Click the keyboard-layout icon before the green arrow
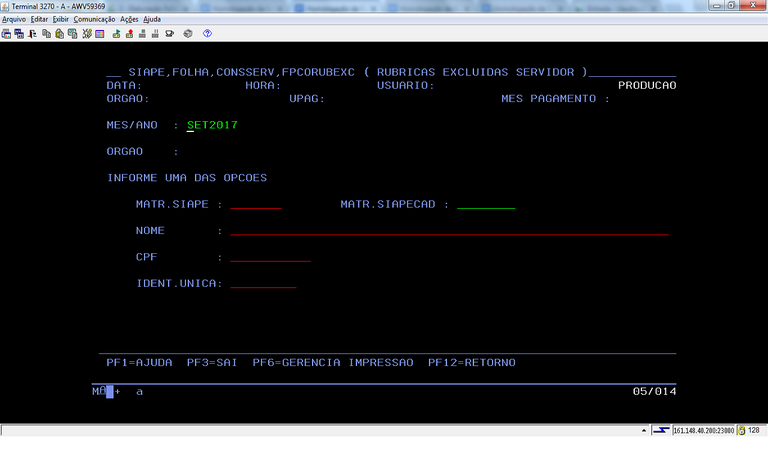Viewport: 768px width, 456px height. [x=100, y=33]
